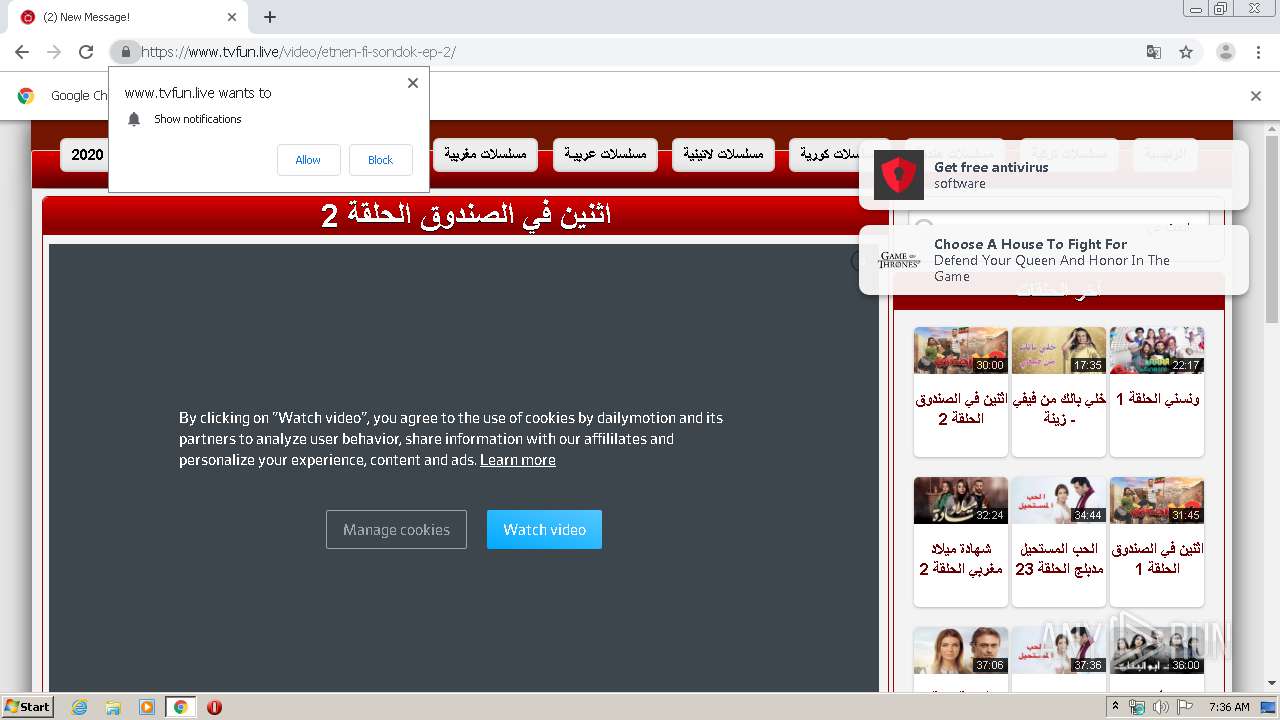Click the page vertical scrollbar
1280x720 pixels.
1272,230
